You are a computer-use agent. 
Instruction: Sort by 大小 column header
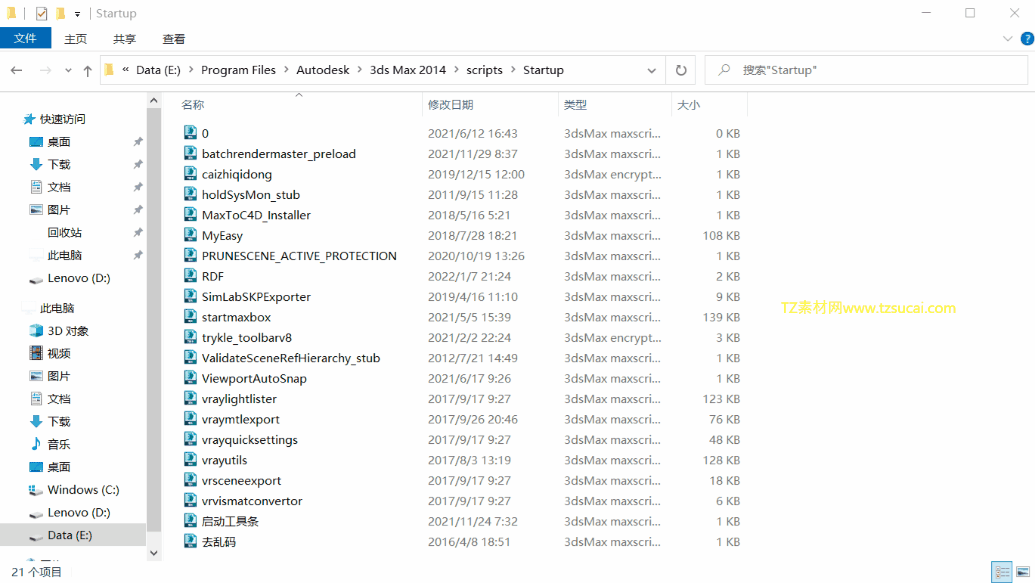point(688,105)
